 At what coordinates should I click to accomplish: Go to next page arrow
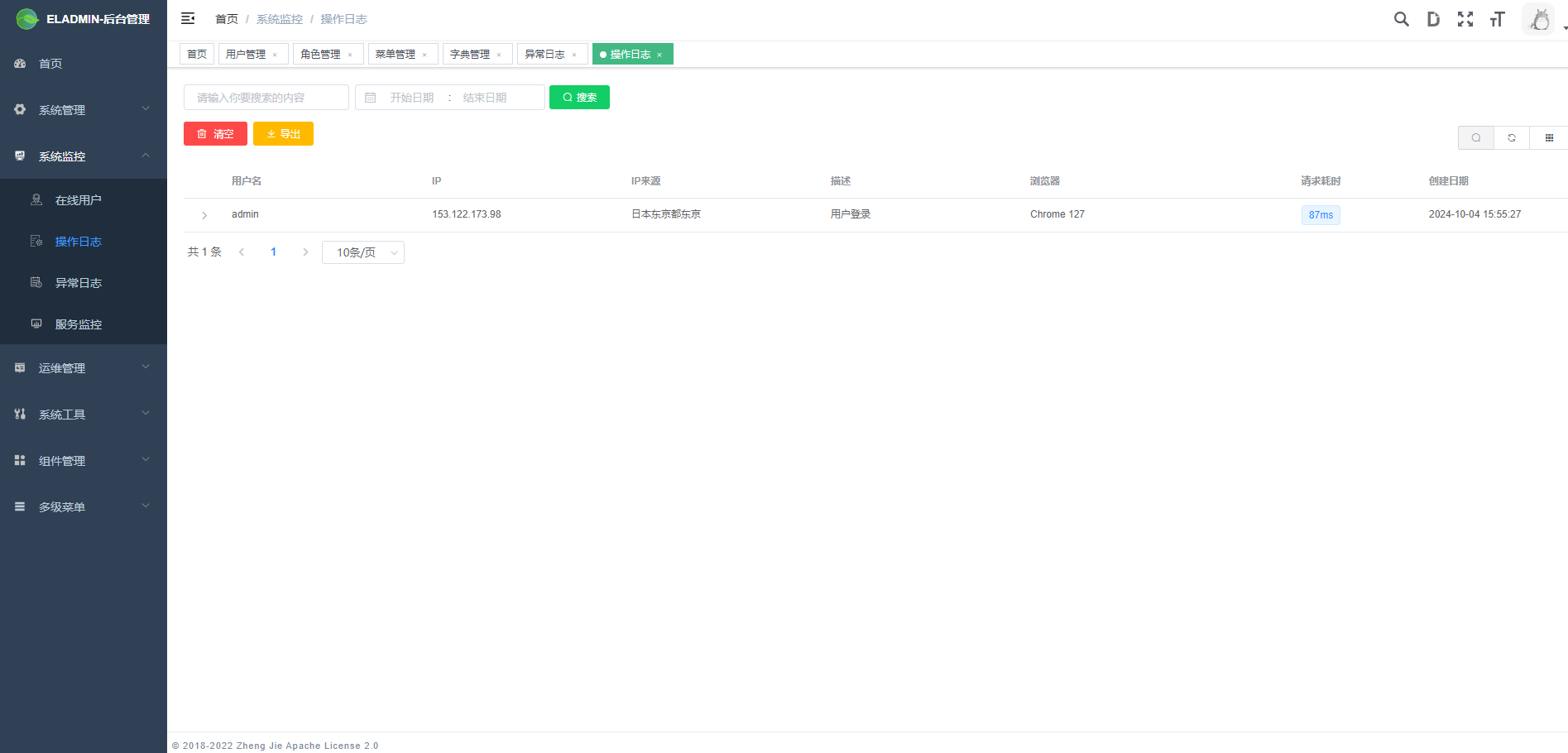tap(305, 252)
